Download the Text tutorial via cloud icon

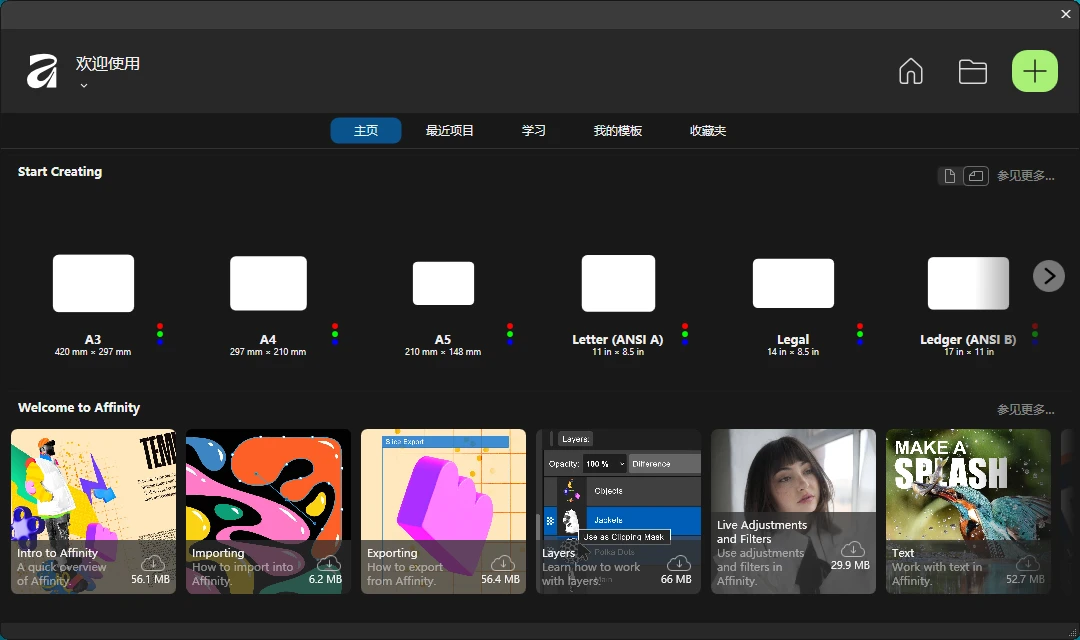pos(1028,564)
